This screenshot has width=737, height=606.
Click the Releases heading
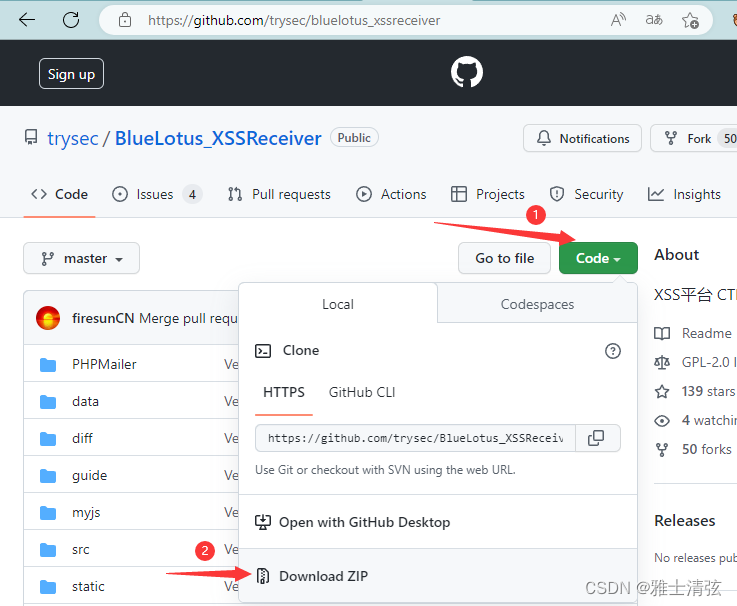click(x=684, y=521)
